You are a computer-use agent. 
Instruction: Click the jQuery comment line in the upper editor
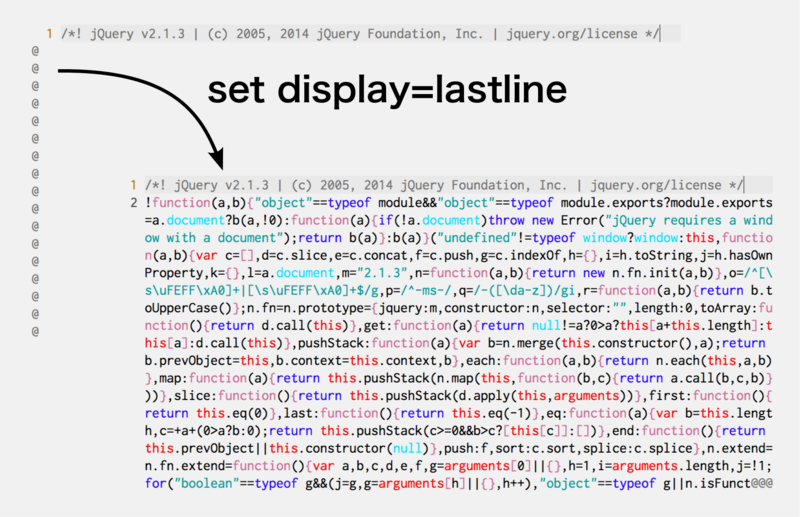click(x=370, y=34)
